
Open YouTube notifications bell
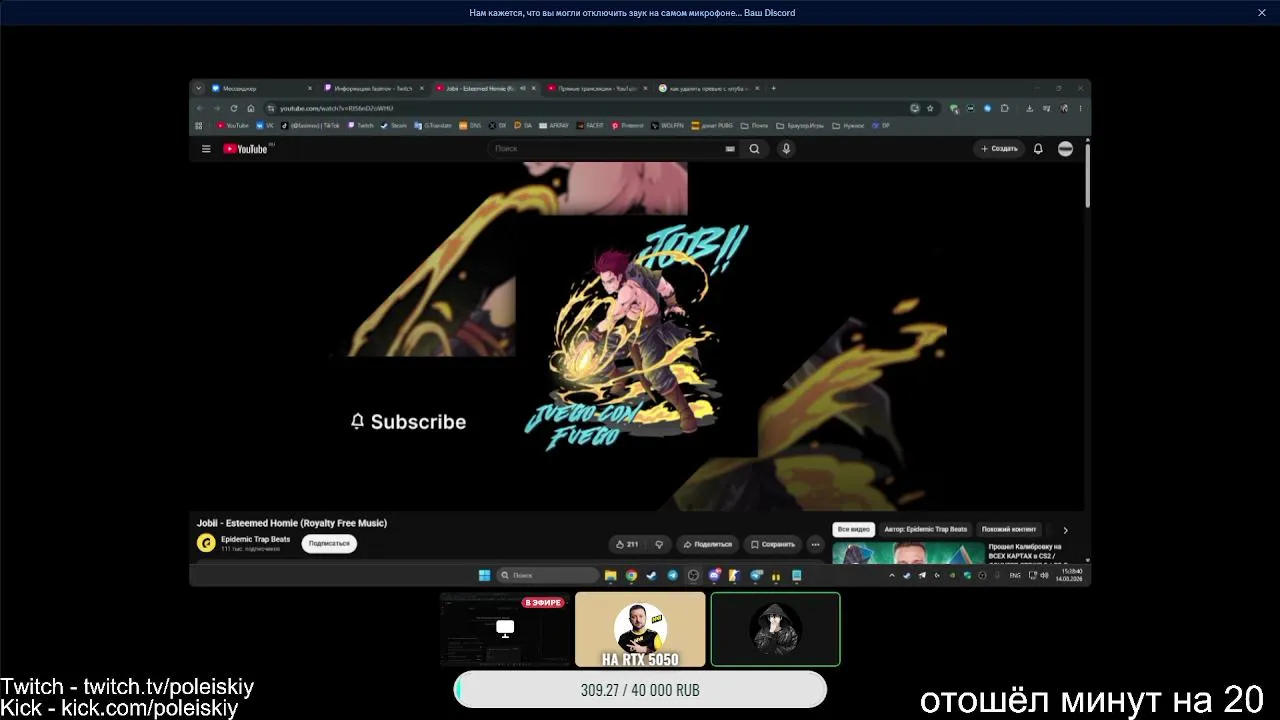click(x=1038, y=149)
